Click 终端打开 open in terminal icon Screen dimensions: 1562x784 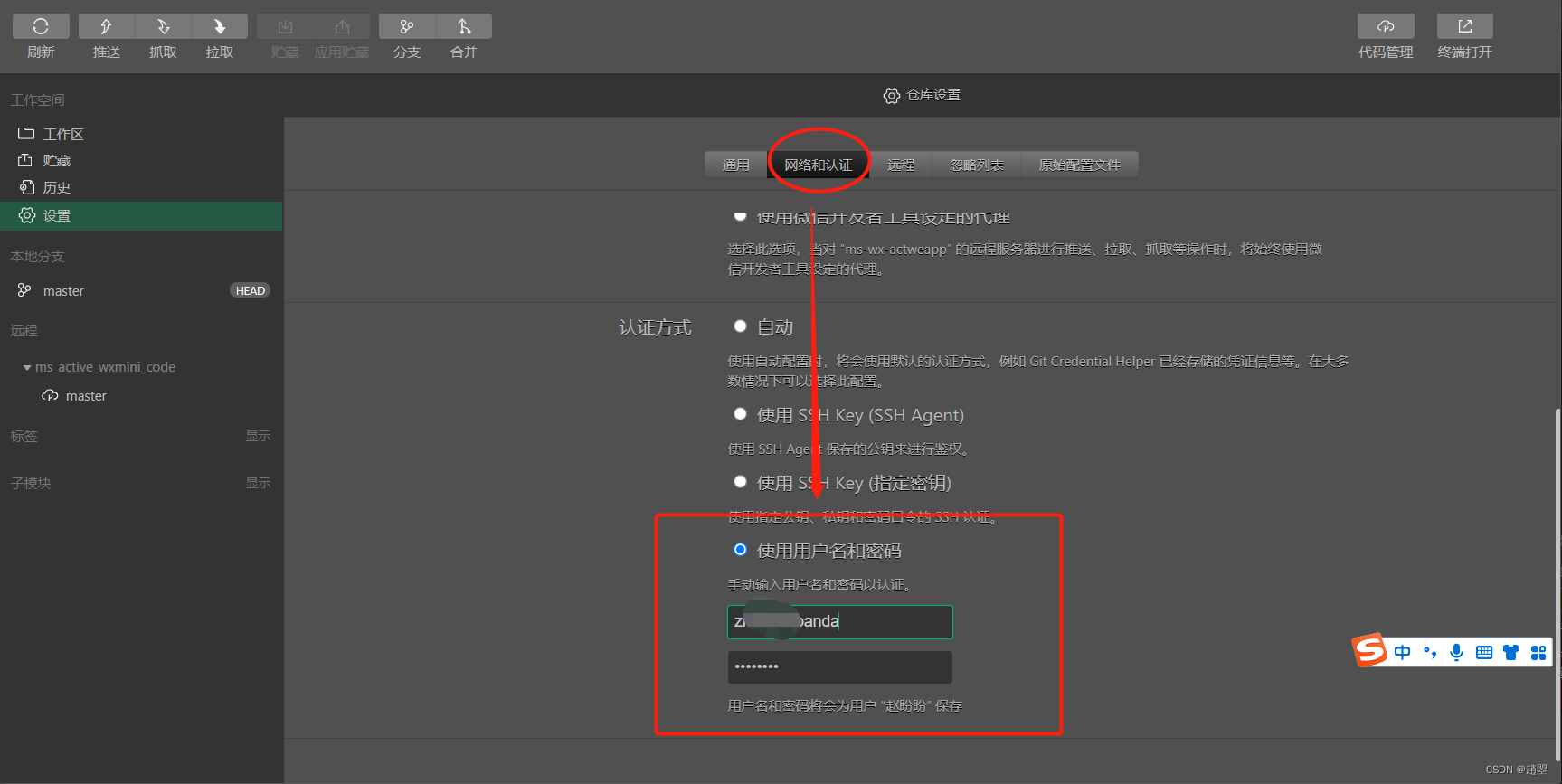click(x=1465, y=26)
